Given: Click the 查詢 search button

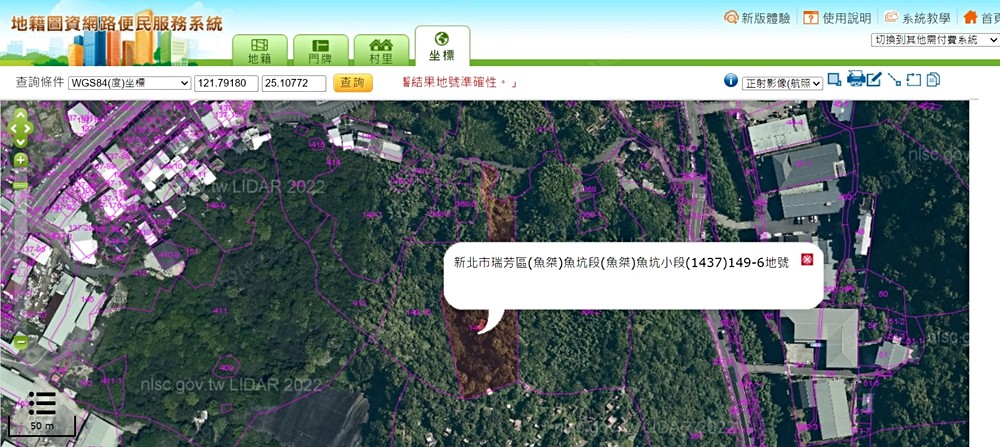Looking at the screenshot, I should tap(352, 83).
